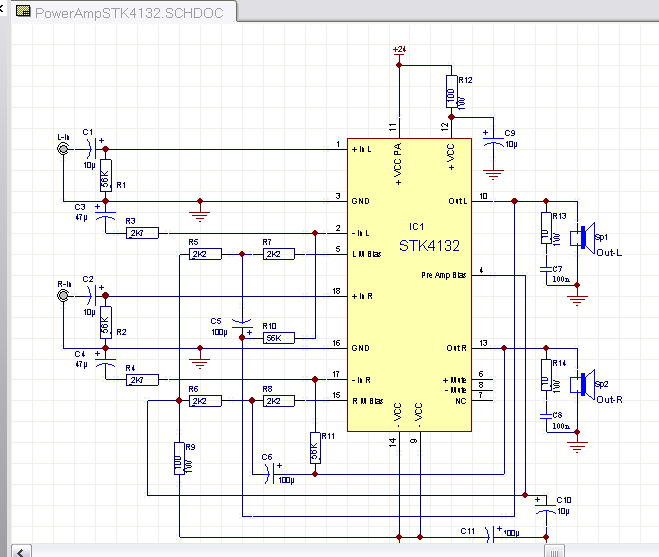Select the R-In input jack connector

coord(63,296)
